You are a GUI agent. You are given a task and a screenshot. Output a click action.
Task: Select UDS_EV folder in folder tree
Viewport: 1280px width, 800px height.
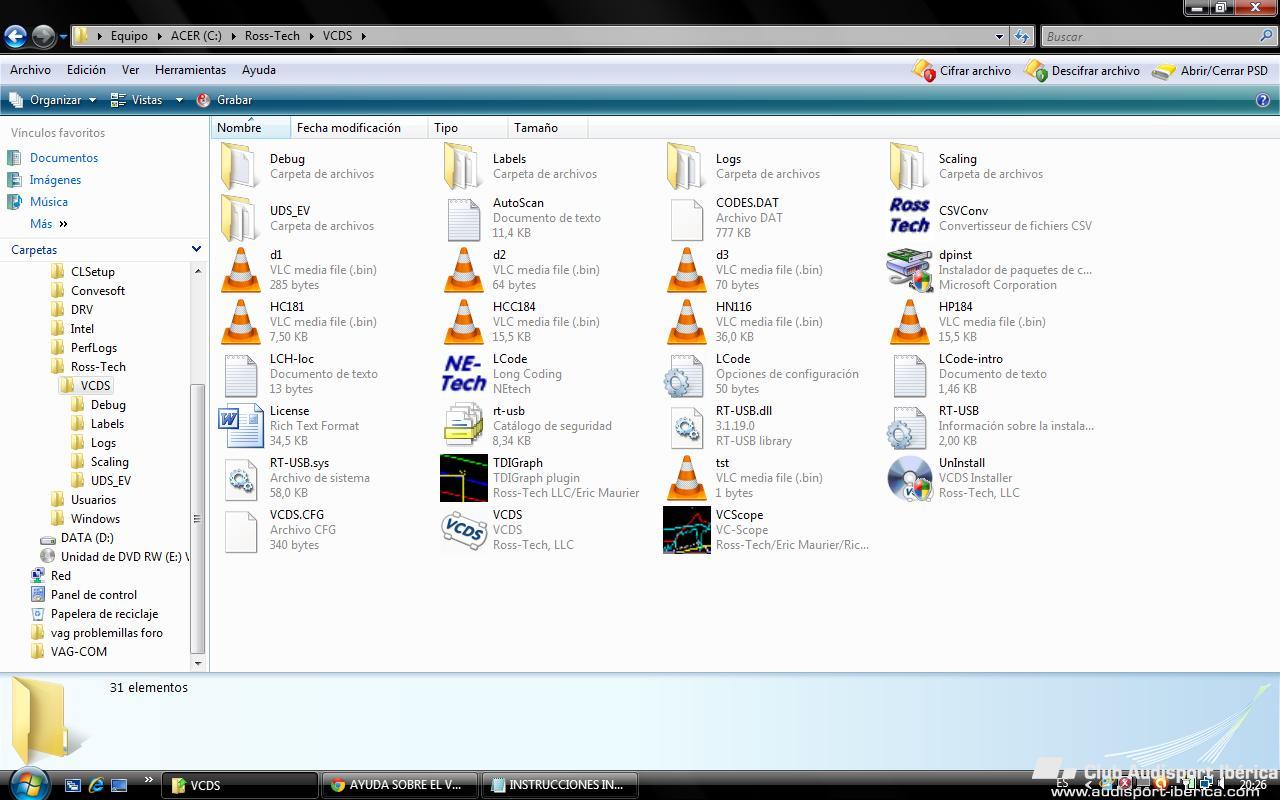tap(110, 481)
